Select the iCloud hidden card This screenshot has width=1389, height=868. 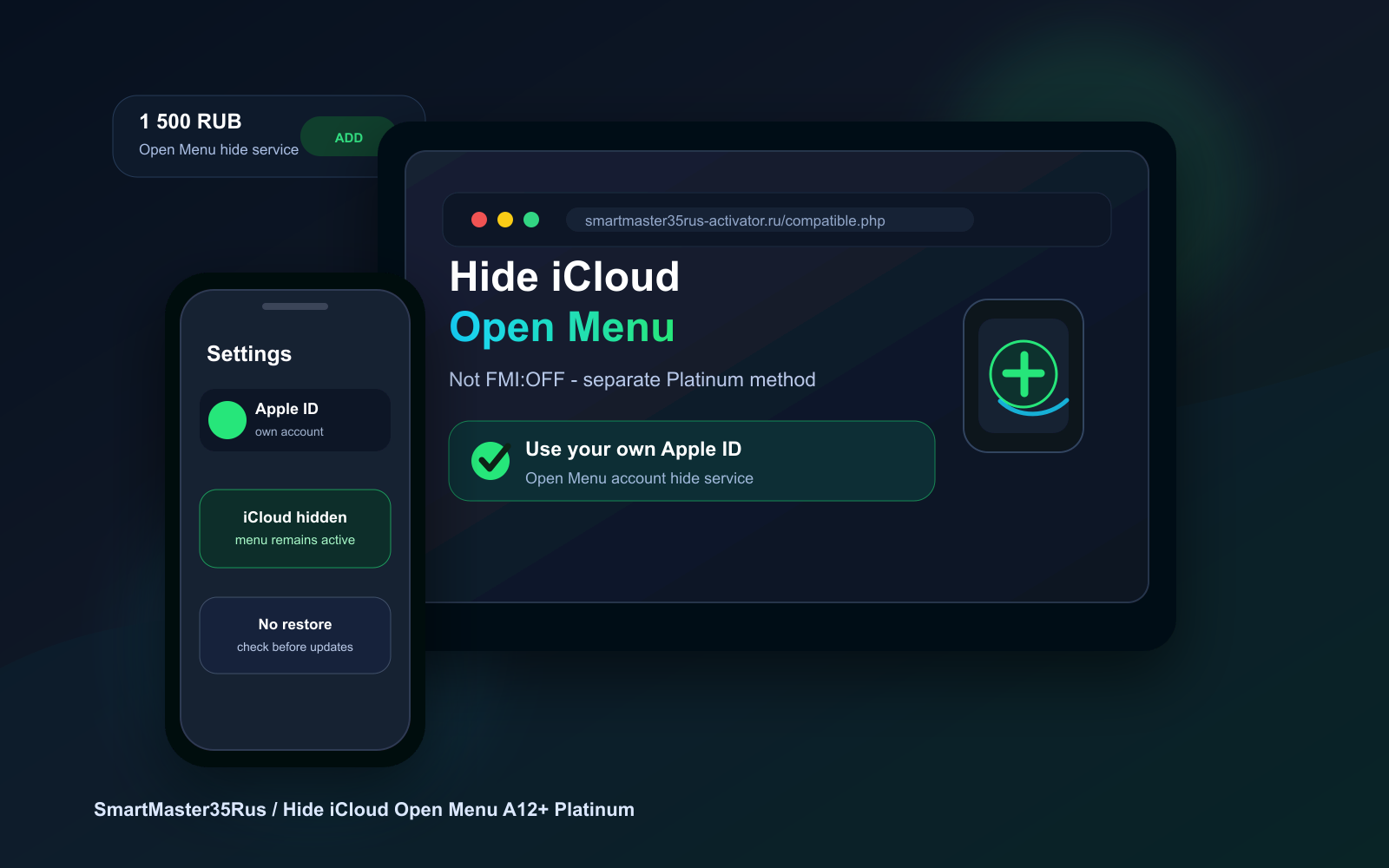295,529
